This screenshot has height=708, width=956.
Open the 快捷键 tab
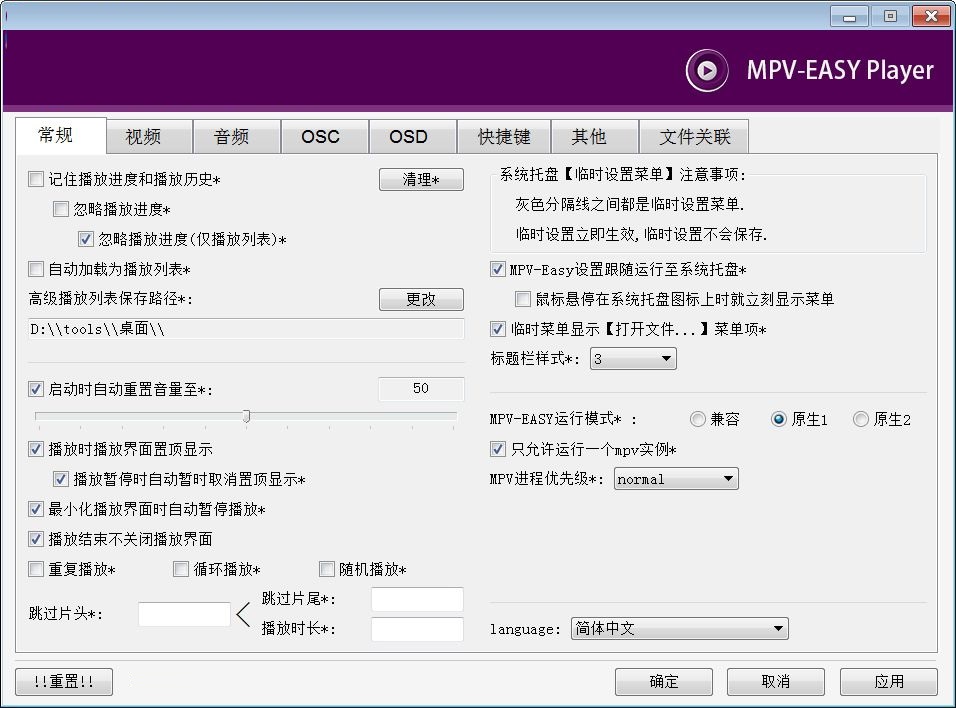coord(504,137)
